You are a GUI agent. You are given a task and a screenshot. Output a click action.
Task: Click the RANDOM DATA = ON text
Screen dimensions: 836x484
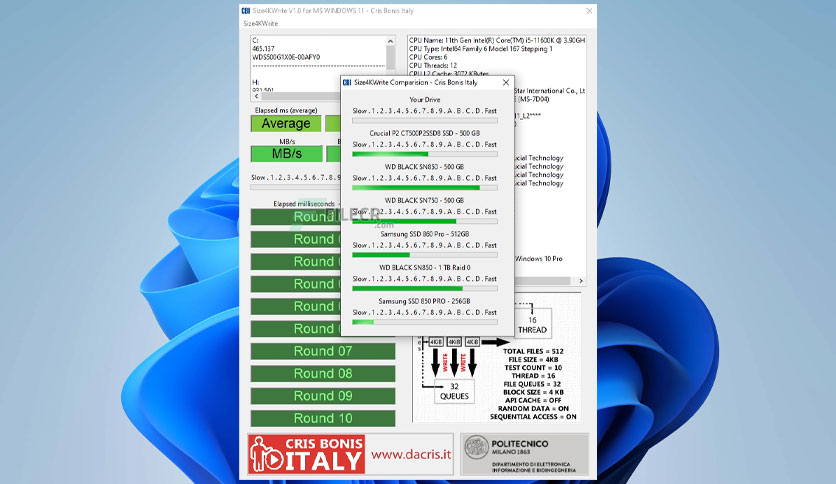pyautogui.click(x=533, y=409)
